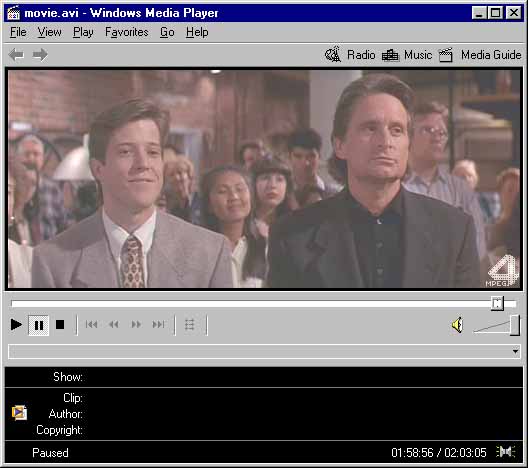The width and height of the screenshot is (528, 468).
Task: Click the fast forward icon
Action: [136, 325]
